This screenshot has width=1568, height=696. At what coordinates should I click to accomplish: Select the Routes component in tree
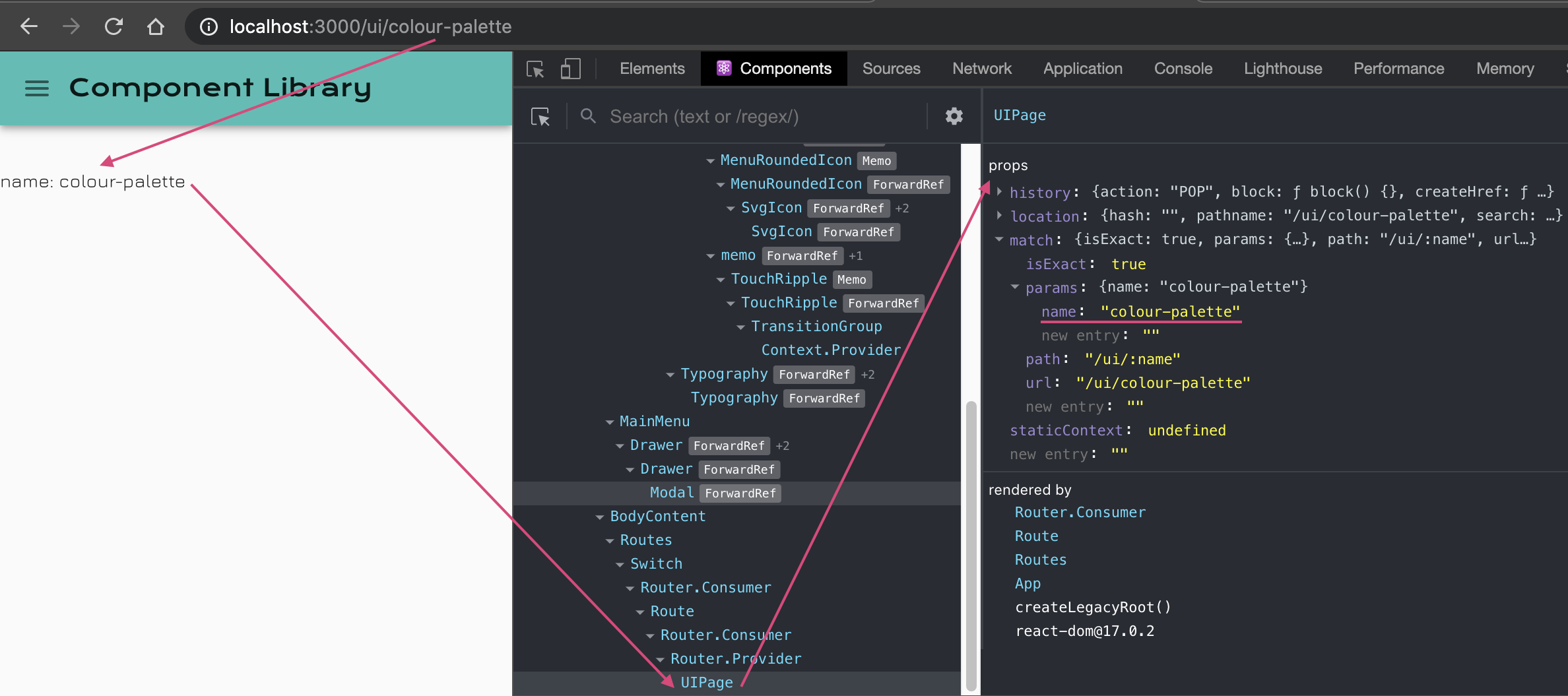coord(645,540)
